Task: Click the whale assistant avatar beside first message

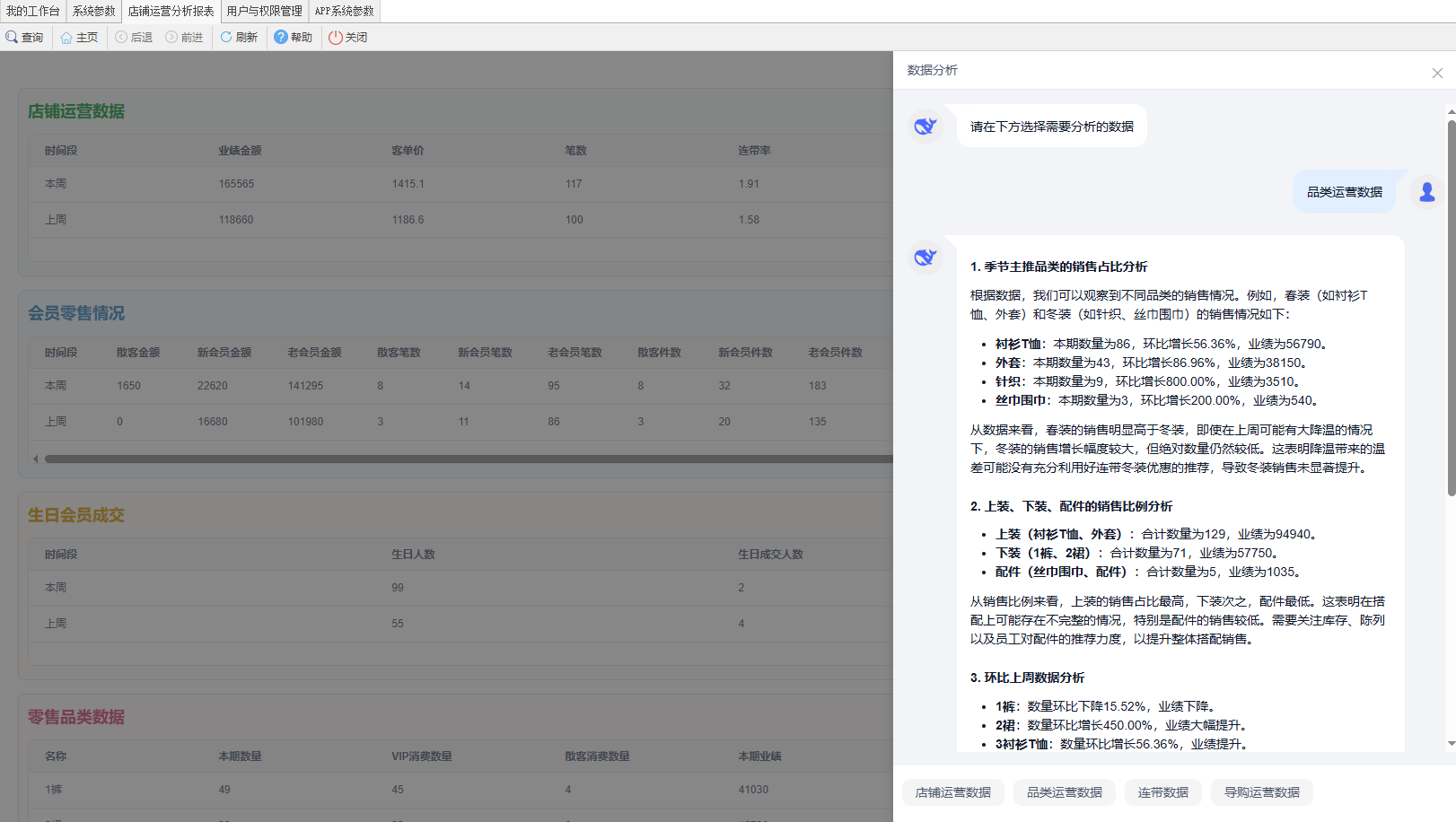Action: 925,127
